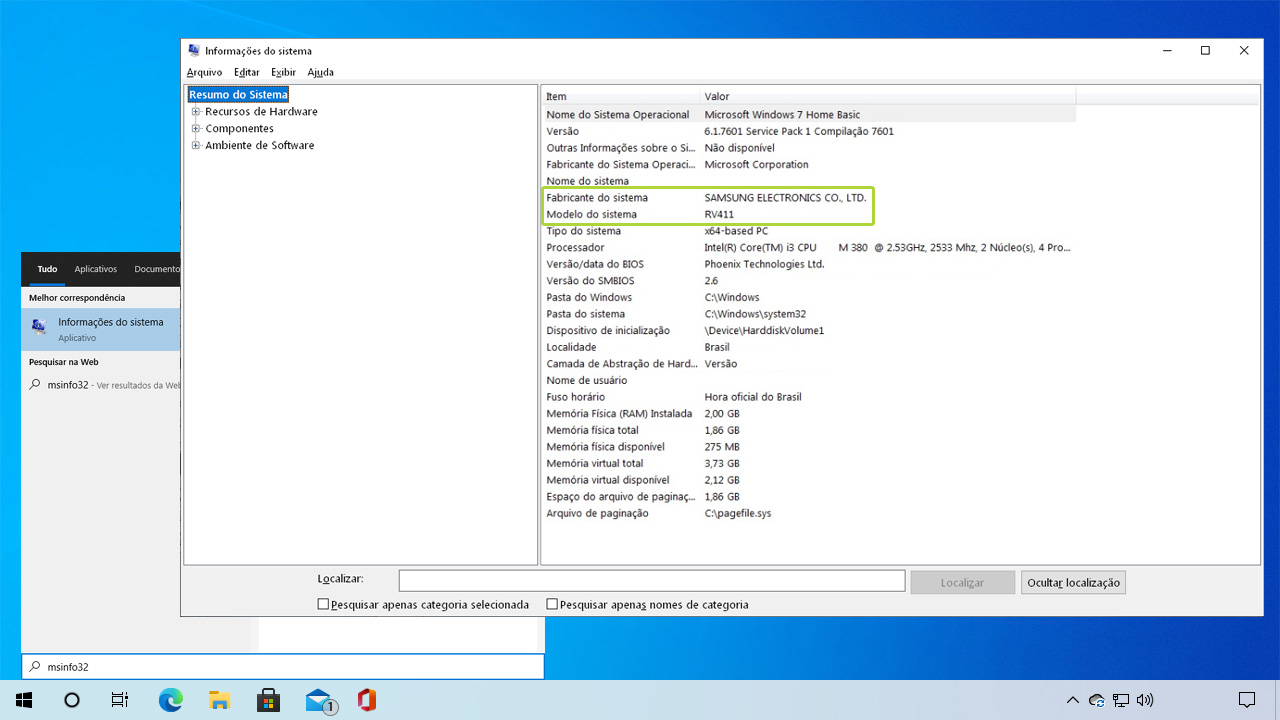Select 'Tipo do sistema' row

point(808,231)
